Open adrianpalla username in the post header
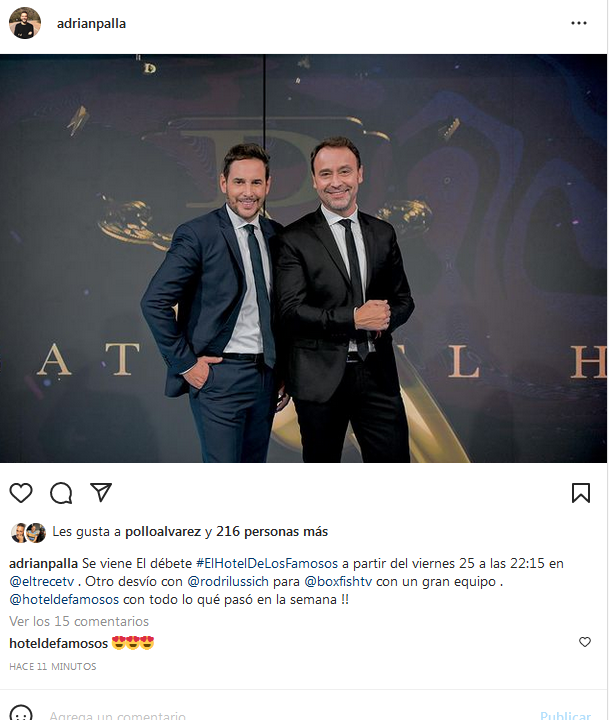The width and height of the screenshot is (609, 720). coord(91,23)
